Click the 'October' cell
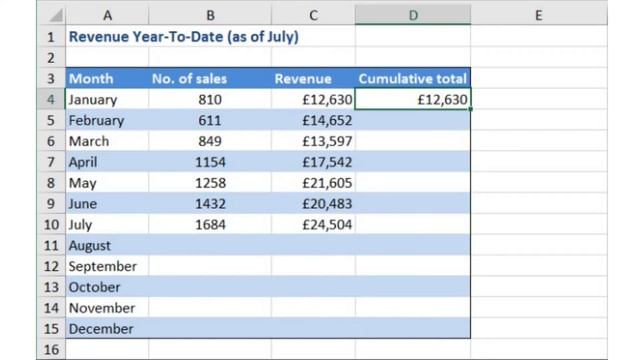The width and height of the screenshot is (640, 360). point(107,287)
